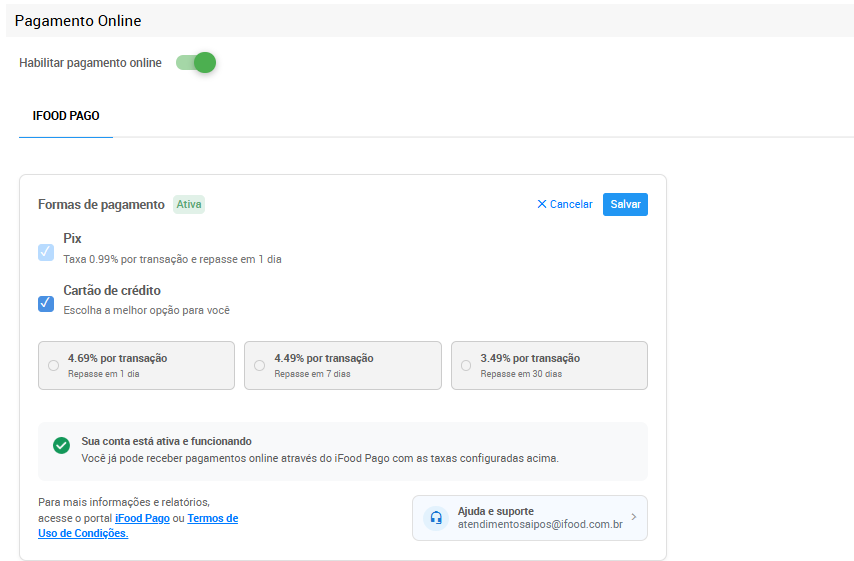Image resolution: width=854 pixels, height=561 pixels.
Task: Uncheck the Cartão de crédito checkbox
Action: 46,303
